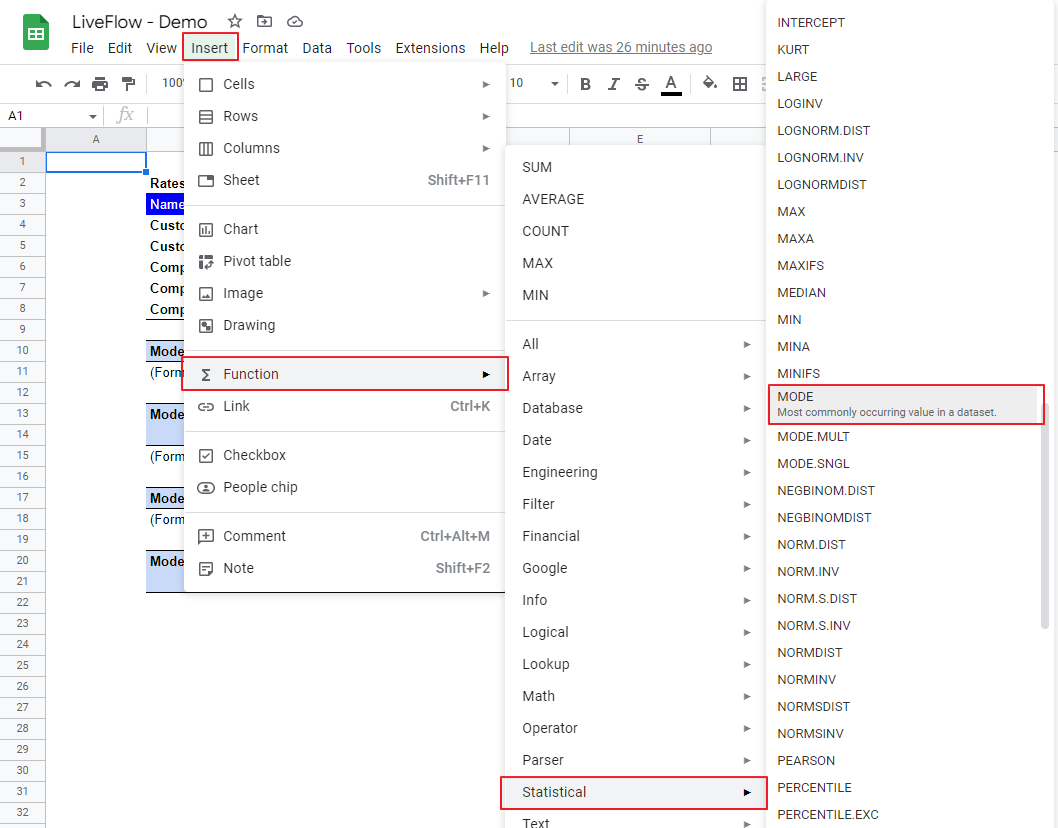Open the Edit menu
This screenshot has width=1058, height=828.
click(x=119, y=48)
